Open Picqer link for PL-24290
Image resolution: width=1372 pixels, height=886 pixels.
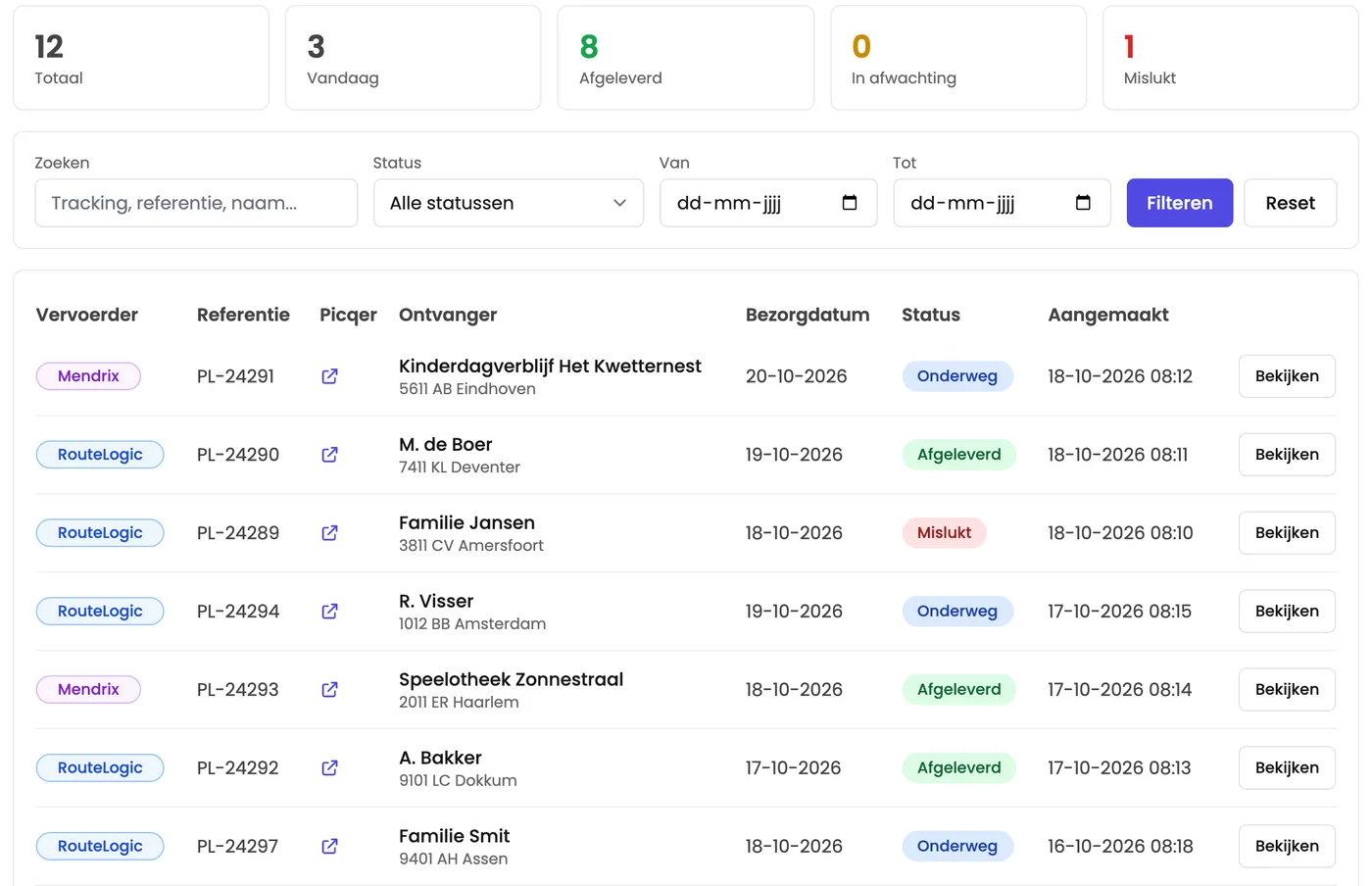coord(329,455)
